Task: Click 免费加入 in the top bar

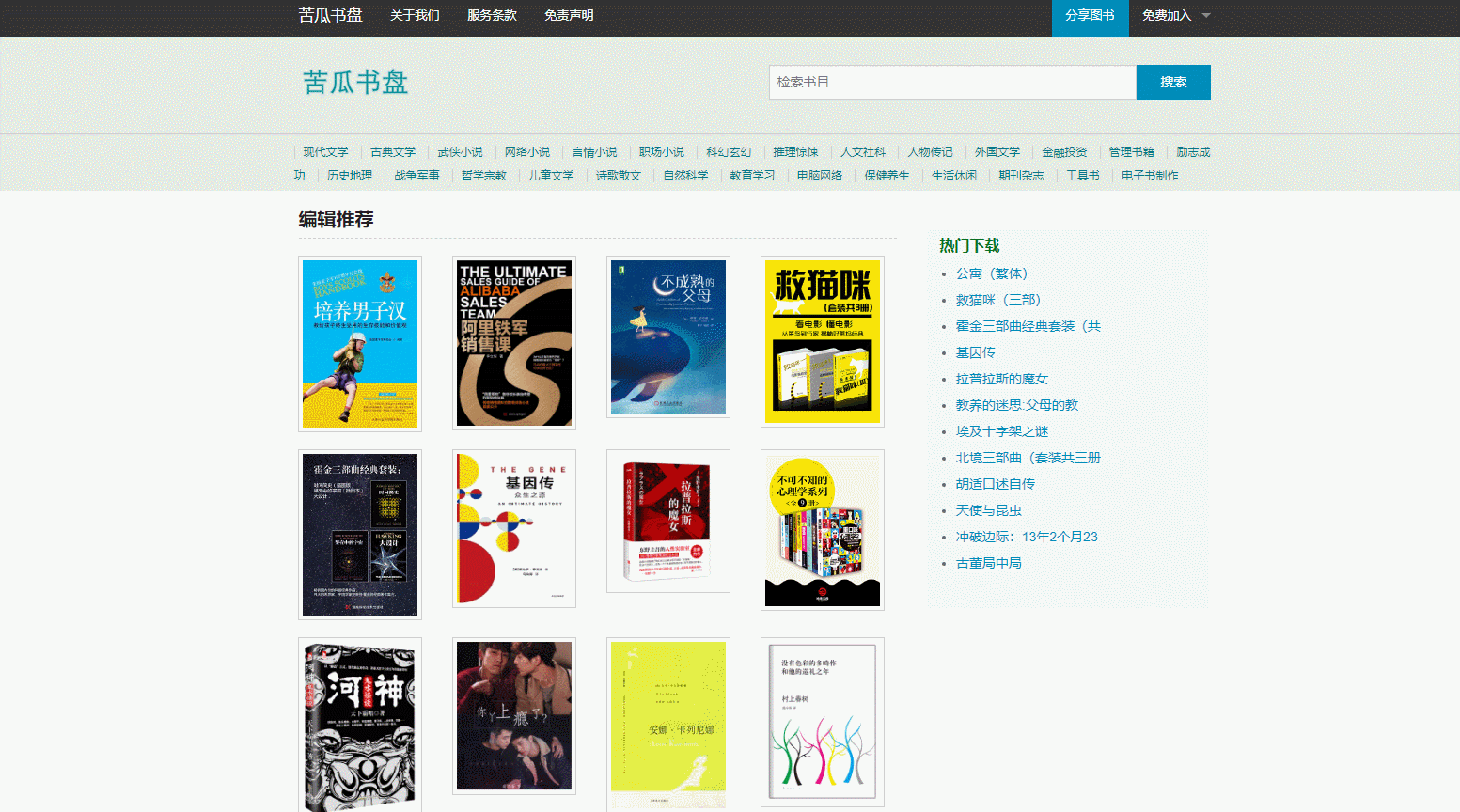Action: pos(1167,16)
